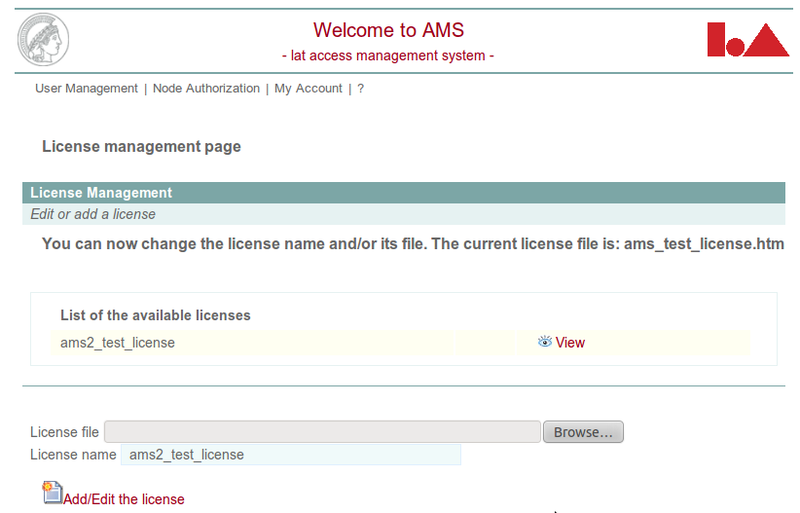Click the 'Edit or add a license' subtitle
The width and height of the screenshot is (800, 513).
click(x=93, y=214)
